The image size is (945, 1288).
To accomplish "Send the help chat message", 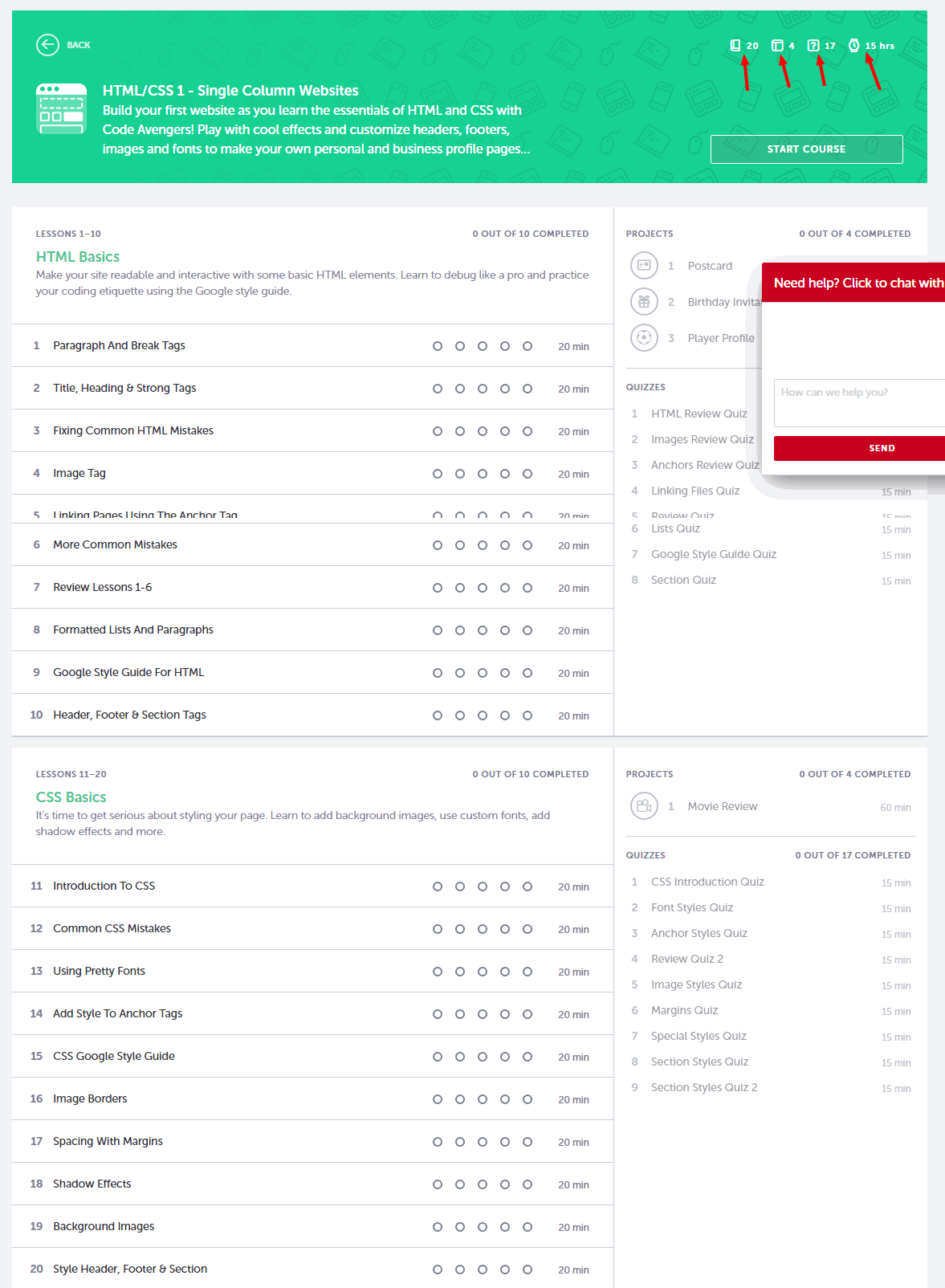I will [x=859, y=448].
